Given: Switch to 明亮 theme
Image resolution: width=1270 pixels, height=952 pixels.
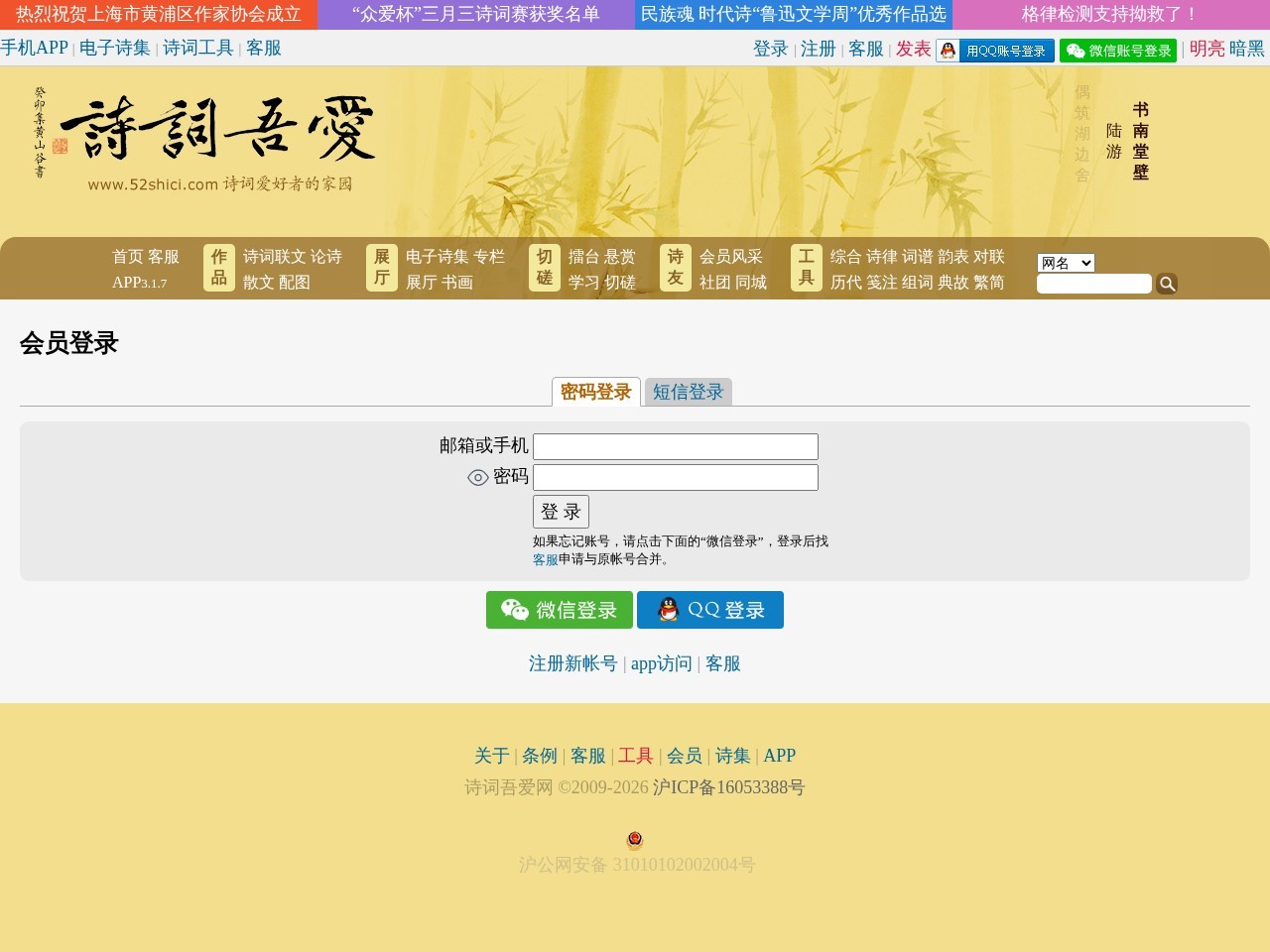Looking at the screenshot, I should [1207, 49].
